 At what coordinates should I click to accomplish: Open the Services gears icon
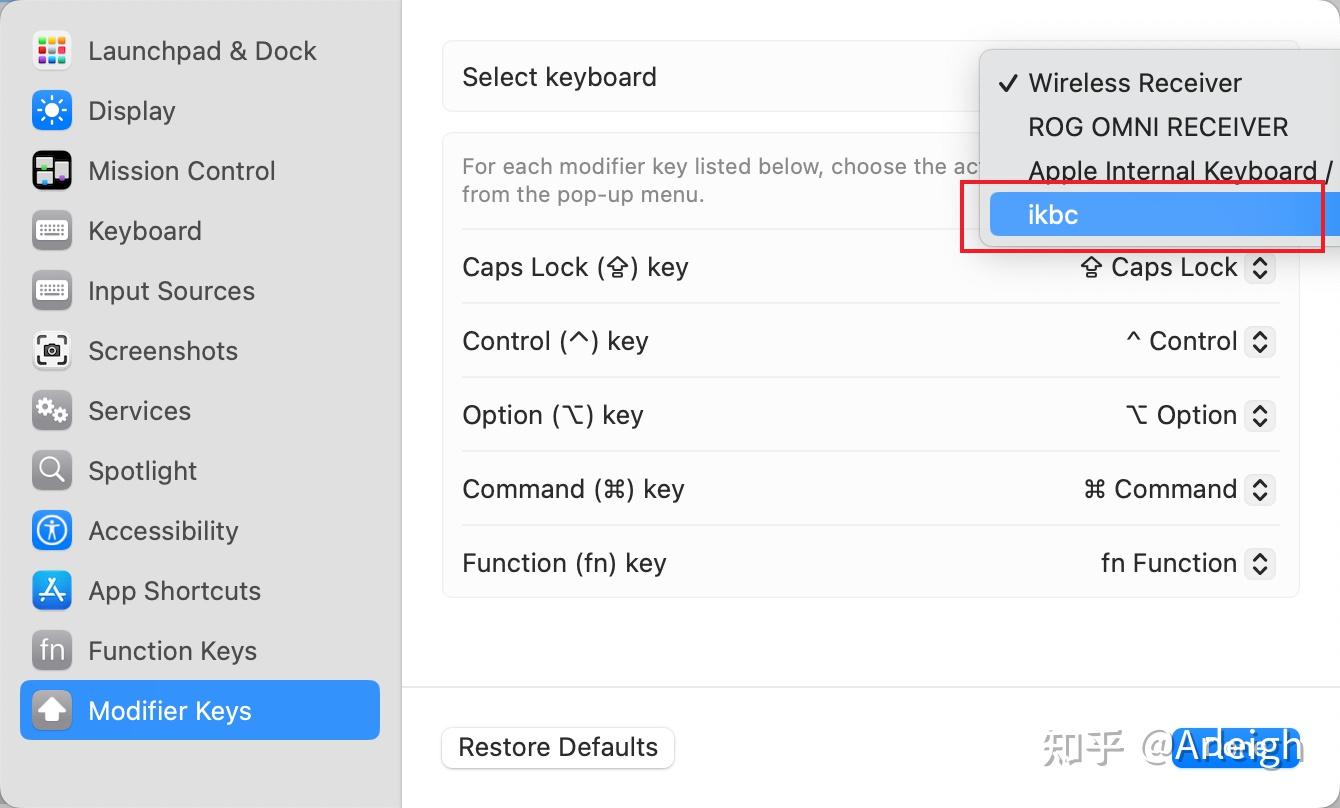coord(51,411)
